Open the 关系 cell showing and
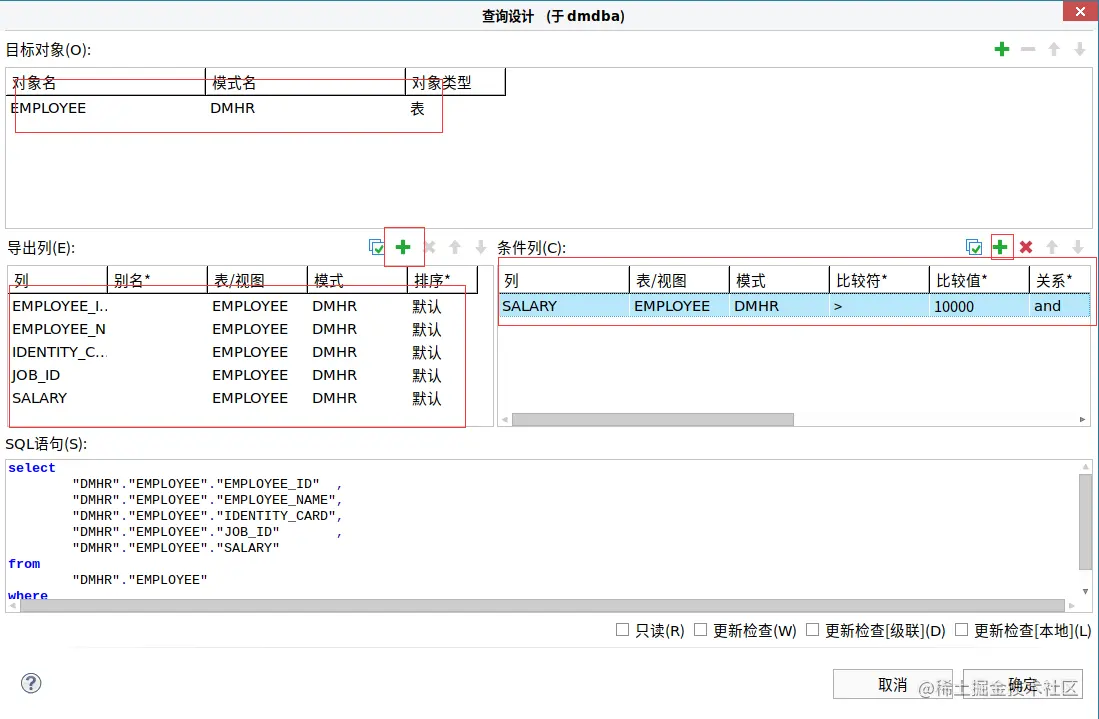This screenshot has width=1099, height=719. pos(1059,306)
